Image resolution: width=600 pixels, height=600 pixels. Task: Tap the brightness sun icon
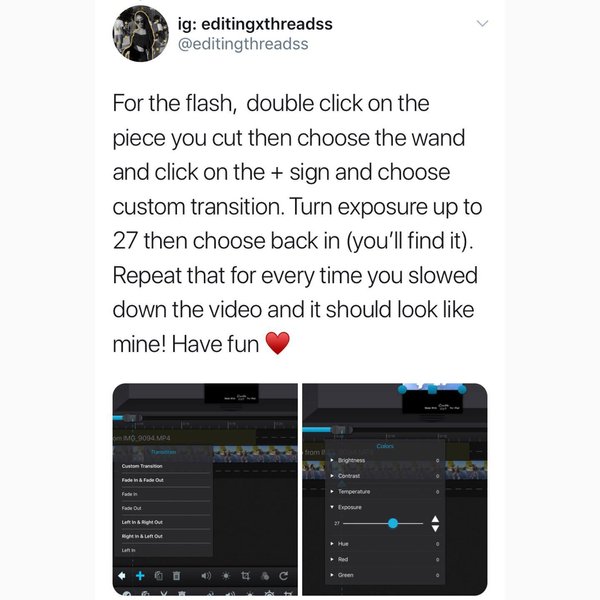(226, 576)
